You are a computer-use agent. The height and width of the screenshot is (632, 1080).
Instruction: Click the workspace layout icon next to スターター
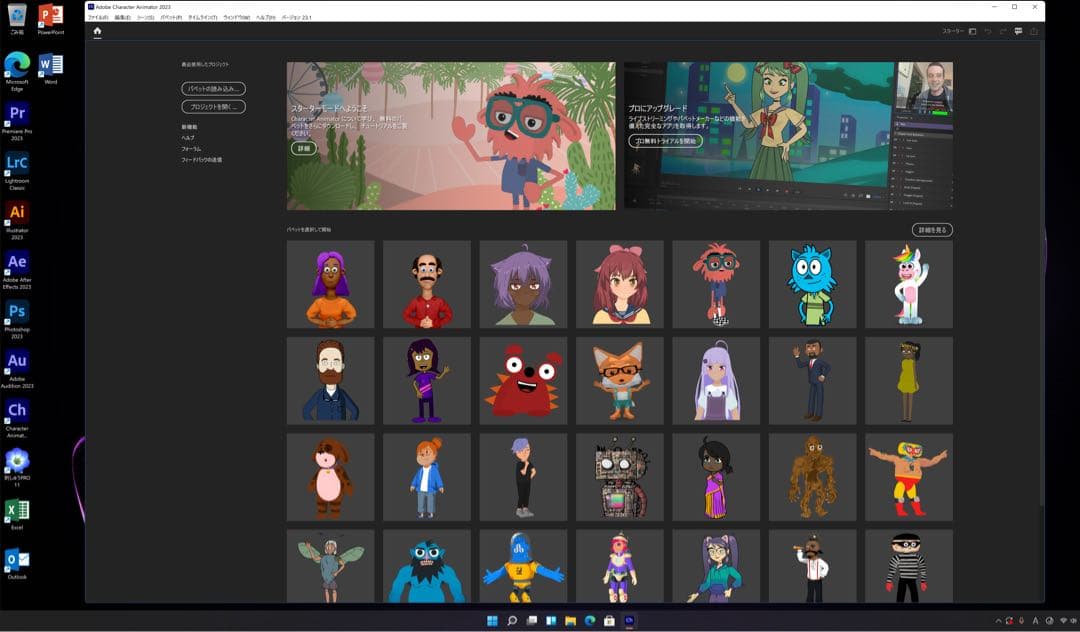click(x=973, y=31)
